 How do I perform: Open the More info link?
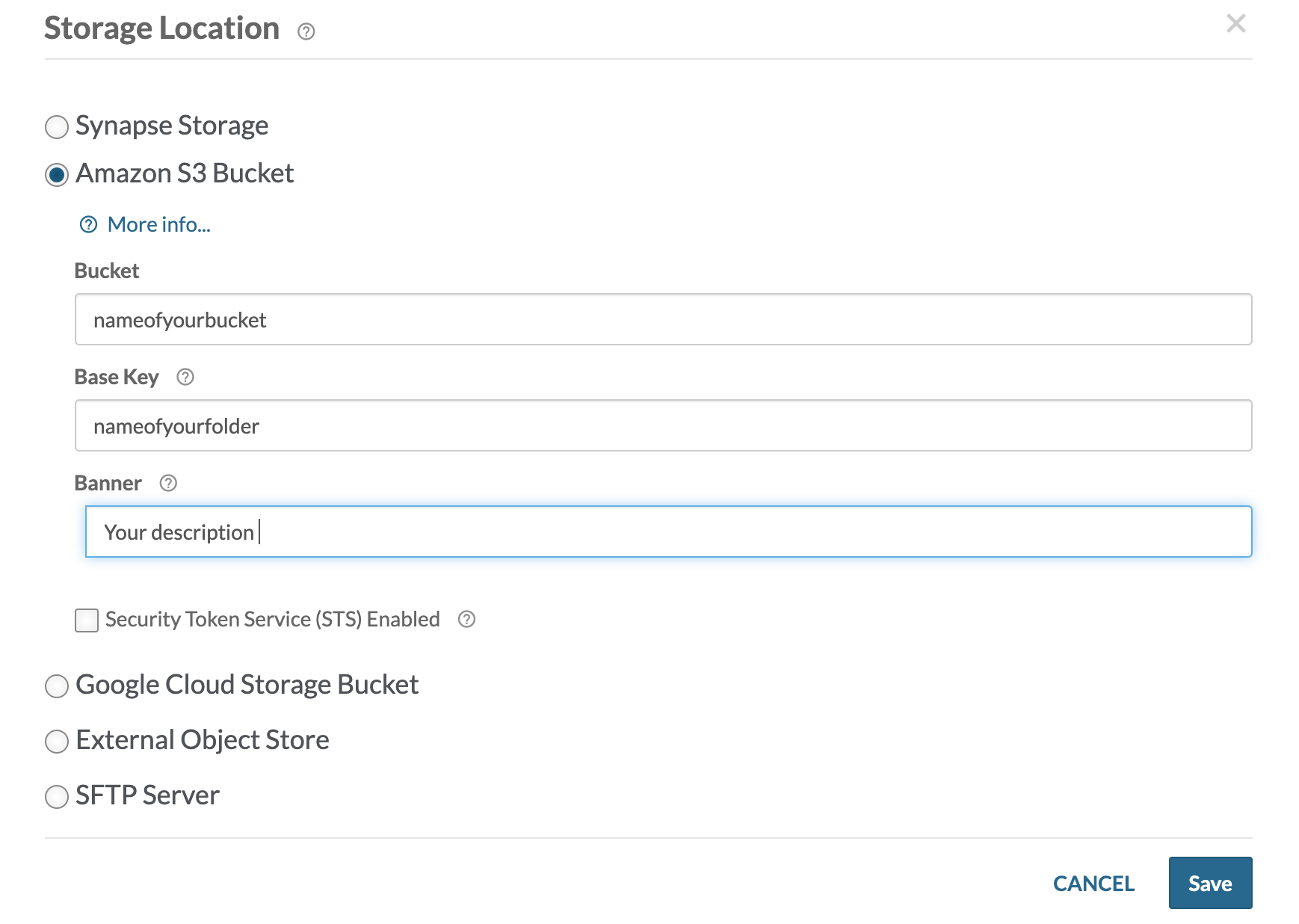158,224
